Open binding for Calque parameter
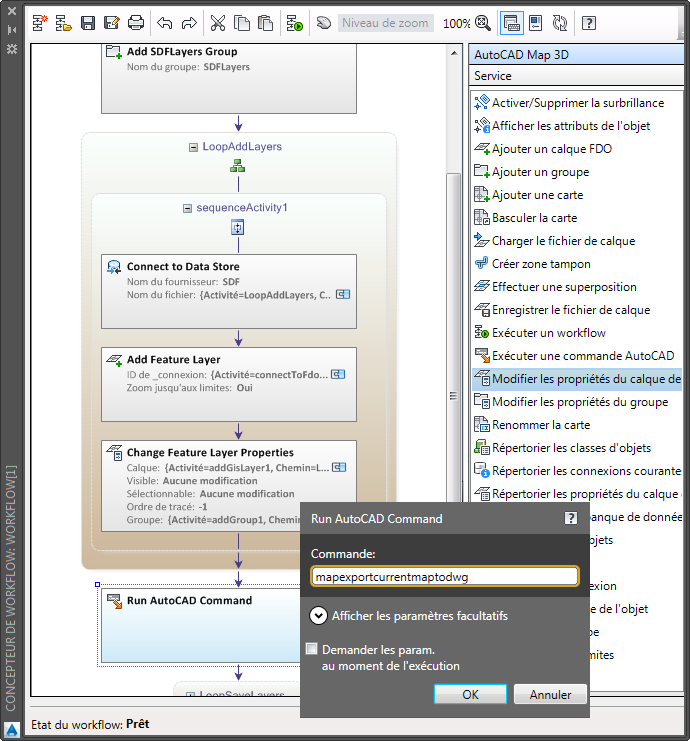The height and width of the screenshot is (741, 690). coord(339,467)
